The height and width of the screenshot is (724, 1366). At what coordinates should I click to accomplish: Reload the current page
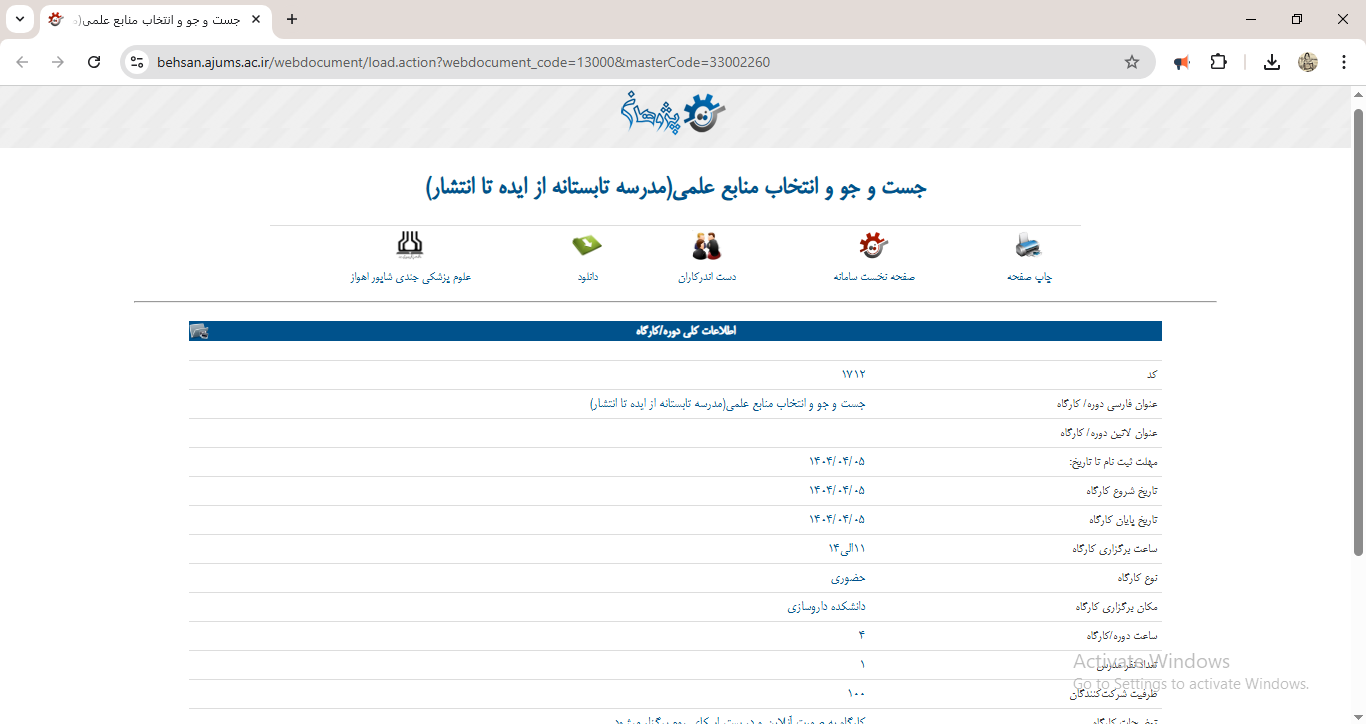pos(94,62)
